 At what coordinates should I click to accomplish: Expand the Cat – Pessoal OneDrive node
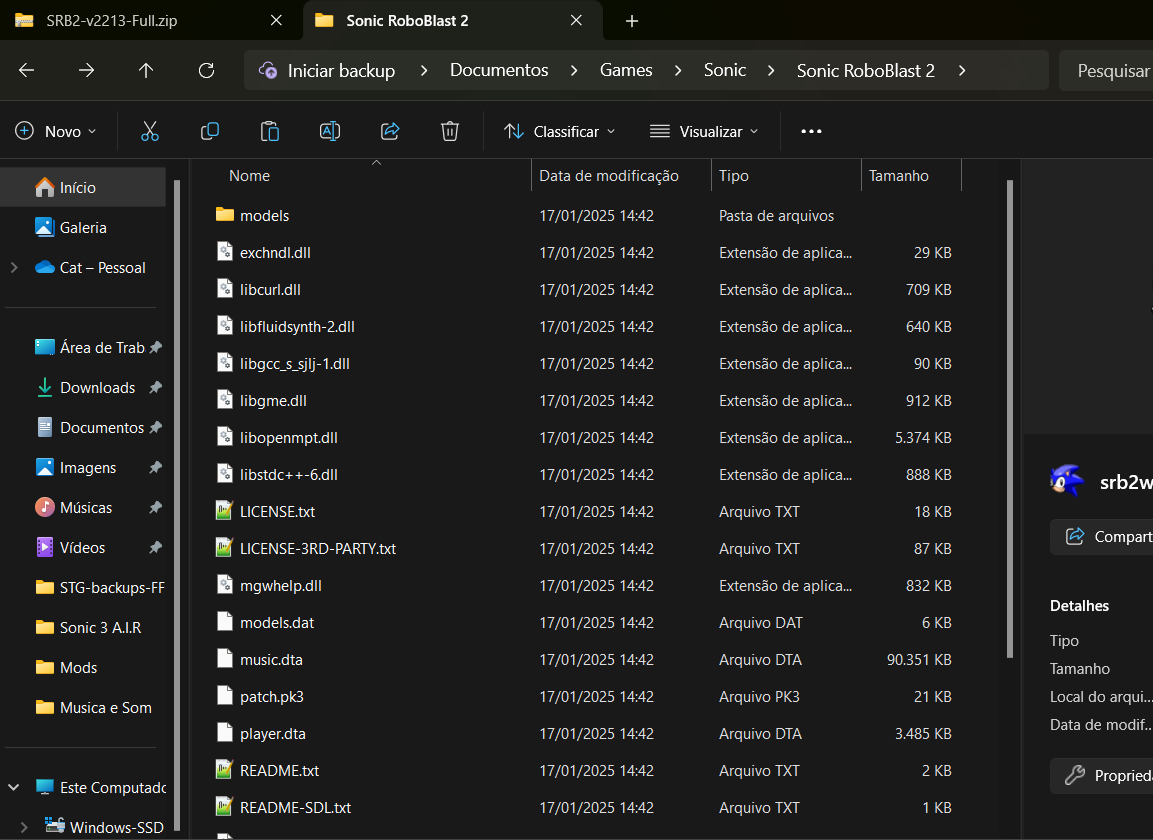coord(14,268)
